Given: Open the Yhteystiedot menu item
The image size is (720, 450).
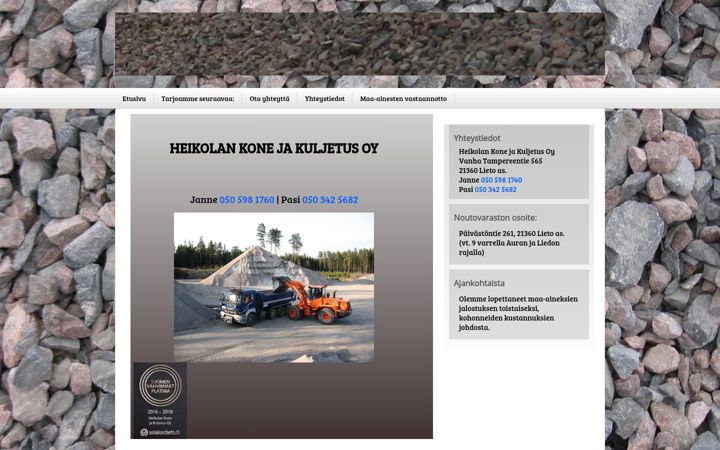Looking at the screenshot, I should pos(325,99).
